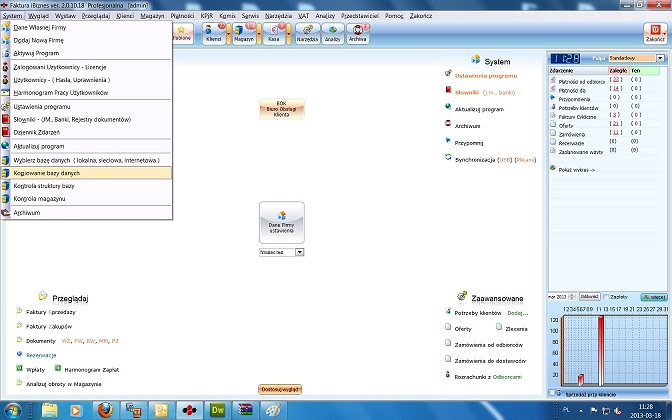The width and height of the screenshot is (672, 420).
Task: Click the Pokaż wykres pie chart icon
Action: pyautogui.click(x=553, y=168)
